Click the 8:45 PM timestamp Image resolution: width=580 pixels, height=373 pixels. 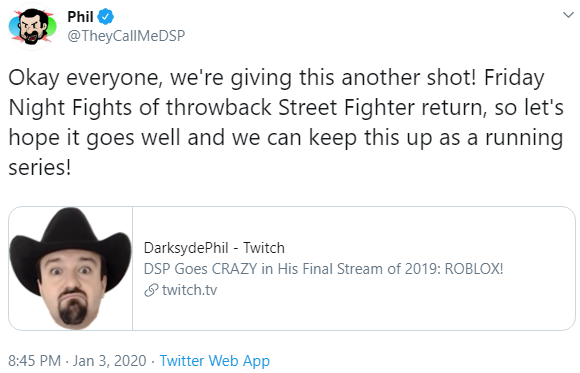[34, 360]
